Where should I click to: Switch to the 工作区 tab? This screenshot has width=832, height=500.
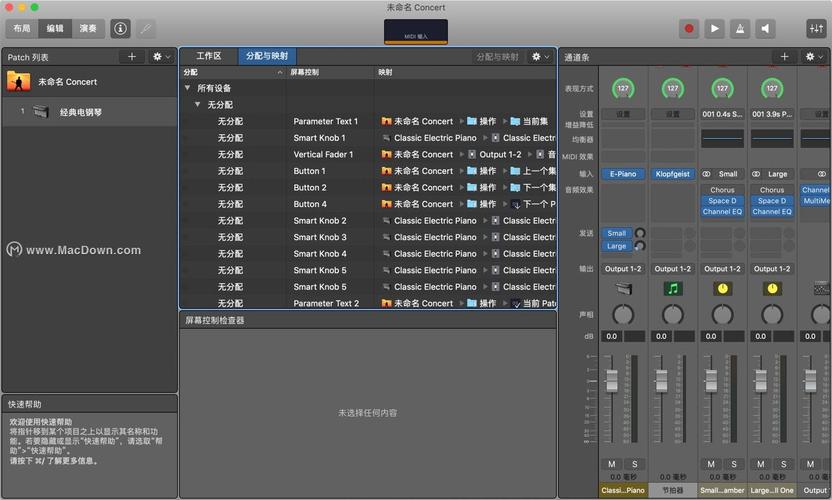point(208,57)
